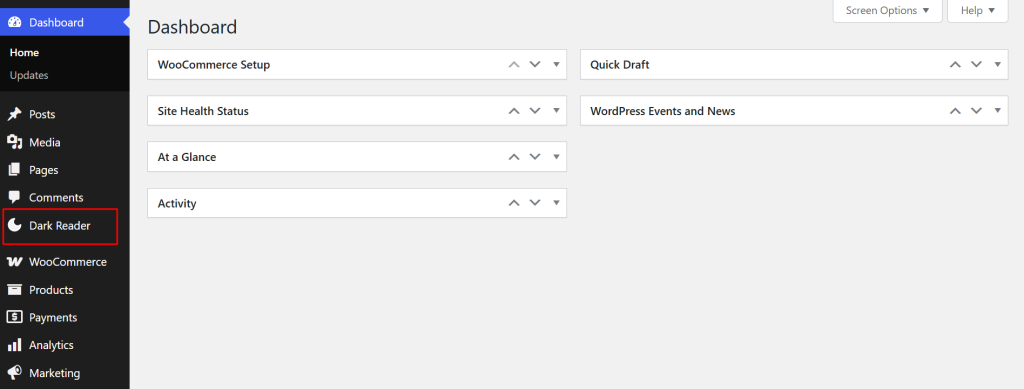
Task: Move WordPress Events and News widget down
Action: [x=976, y=111]
